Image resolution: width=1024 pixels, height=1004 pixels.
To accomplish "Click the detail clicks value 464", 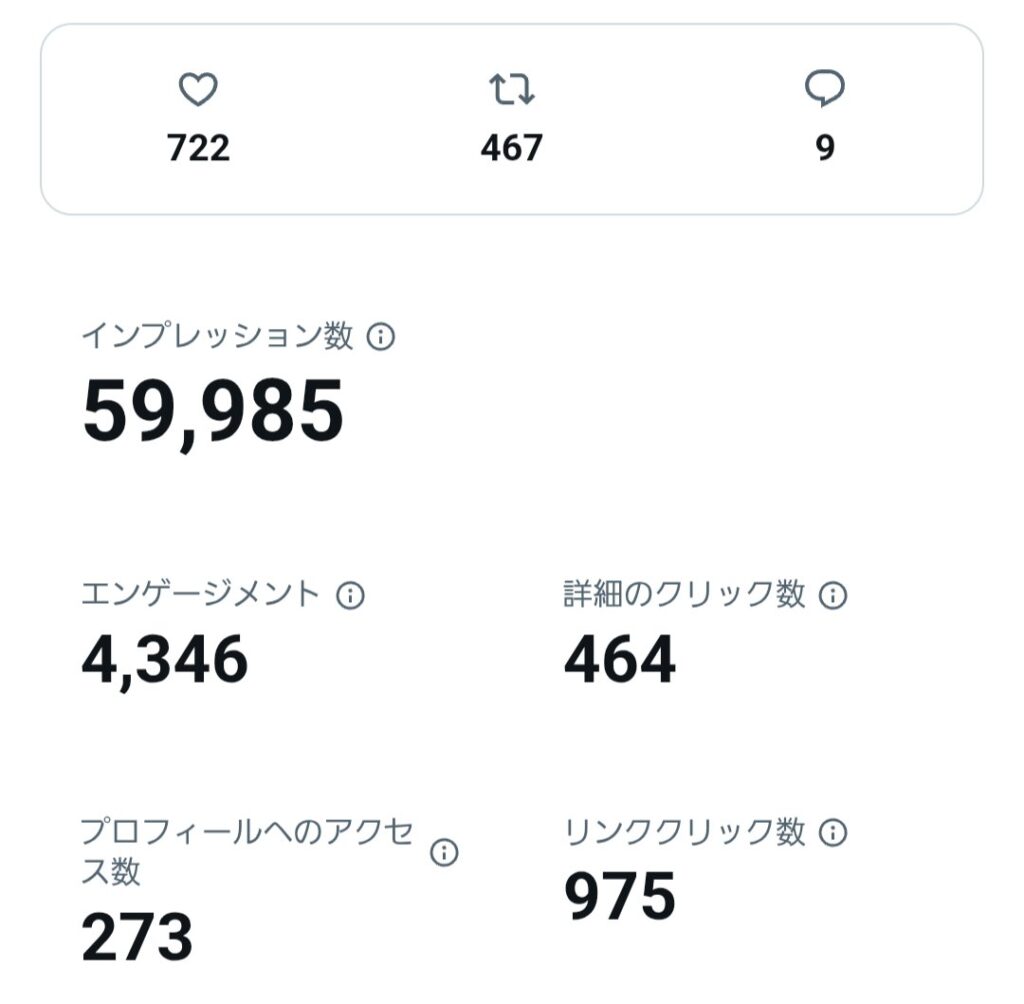I will (620, 660).
